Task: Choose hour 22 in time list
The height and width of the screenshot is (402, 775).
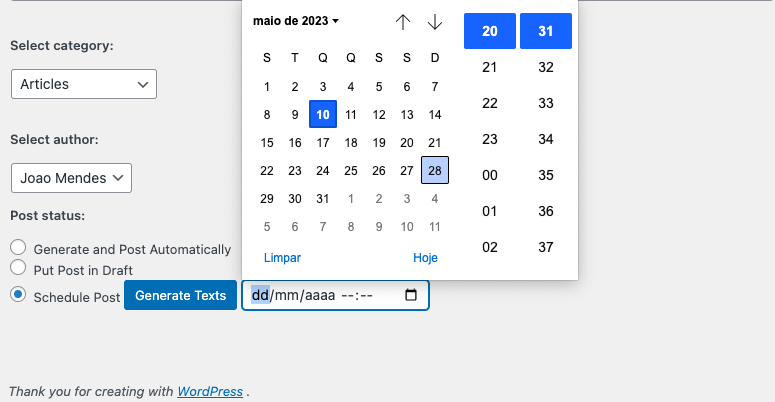Action: point(490,103)
